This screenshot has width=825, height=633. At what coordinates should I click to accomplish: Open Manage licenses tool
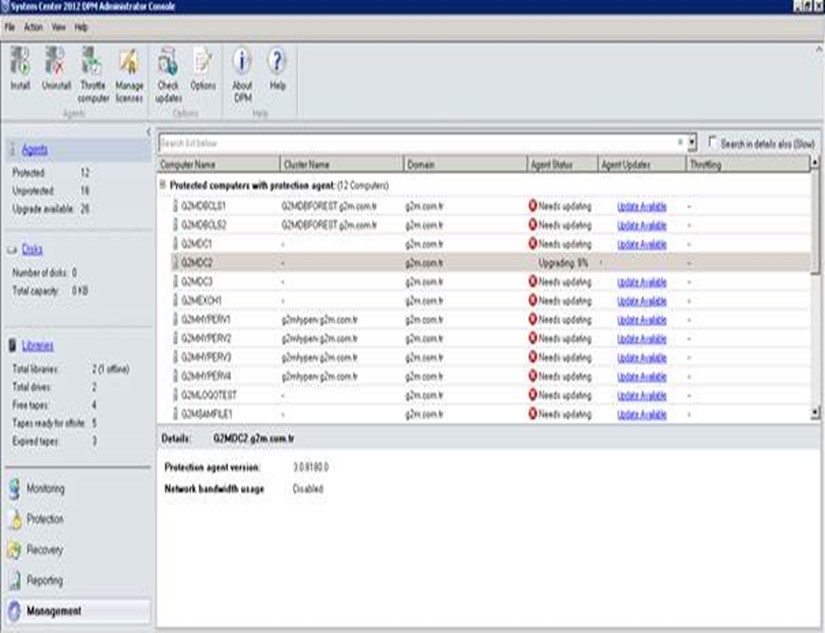[129, 62]
